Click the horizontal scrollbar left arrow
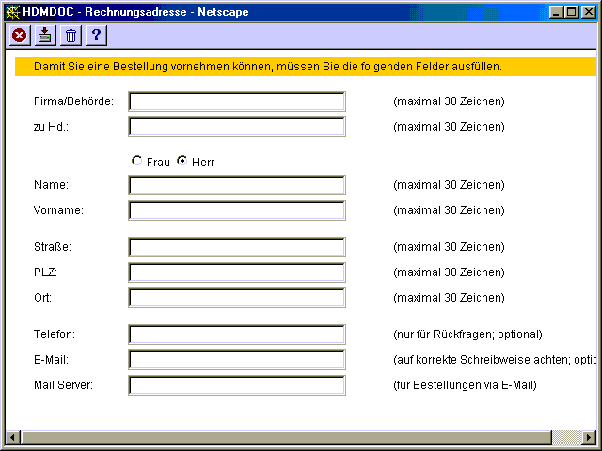 (13, 438)
